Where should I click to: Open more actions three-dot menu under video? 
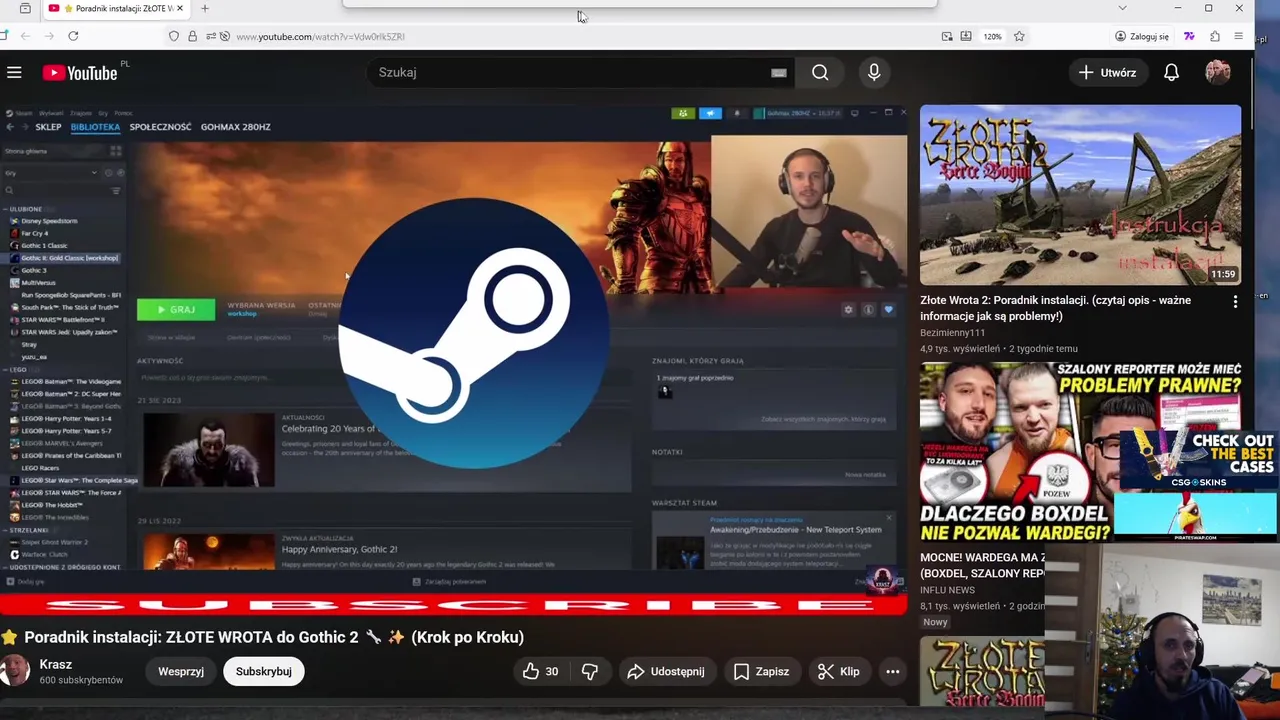pyautogui.click(x=893, y=671)
